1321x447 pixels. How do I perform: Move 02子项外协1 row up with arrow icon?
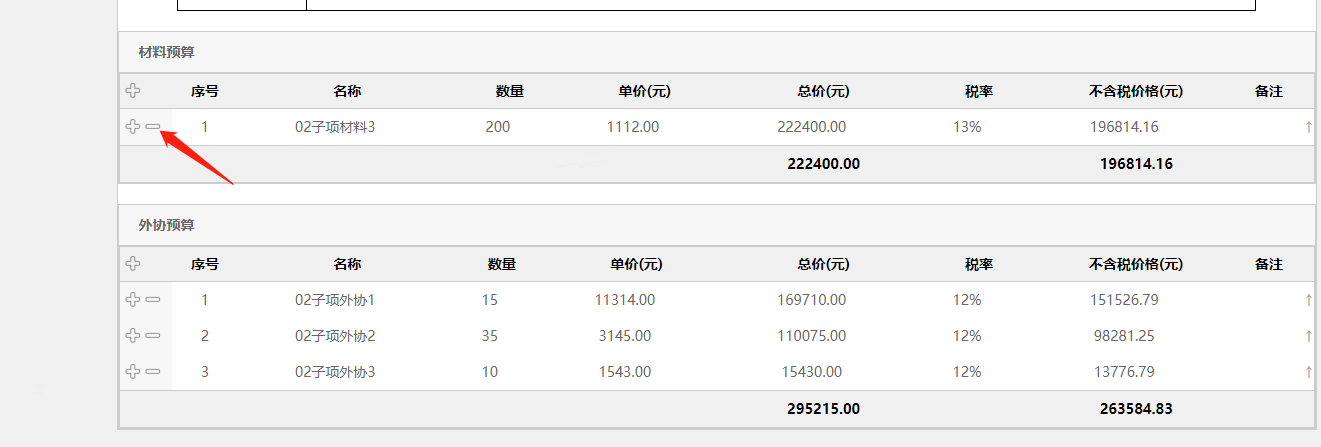(1308, 299)
